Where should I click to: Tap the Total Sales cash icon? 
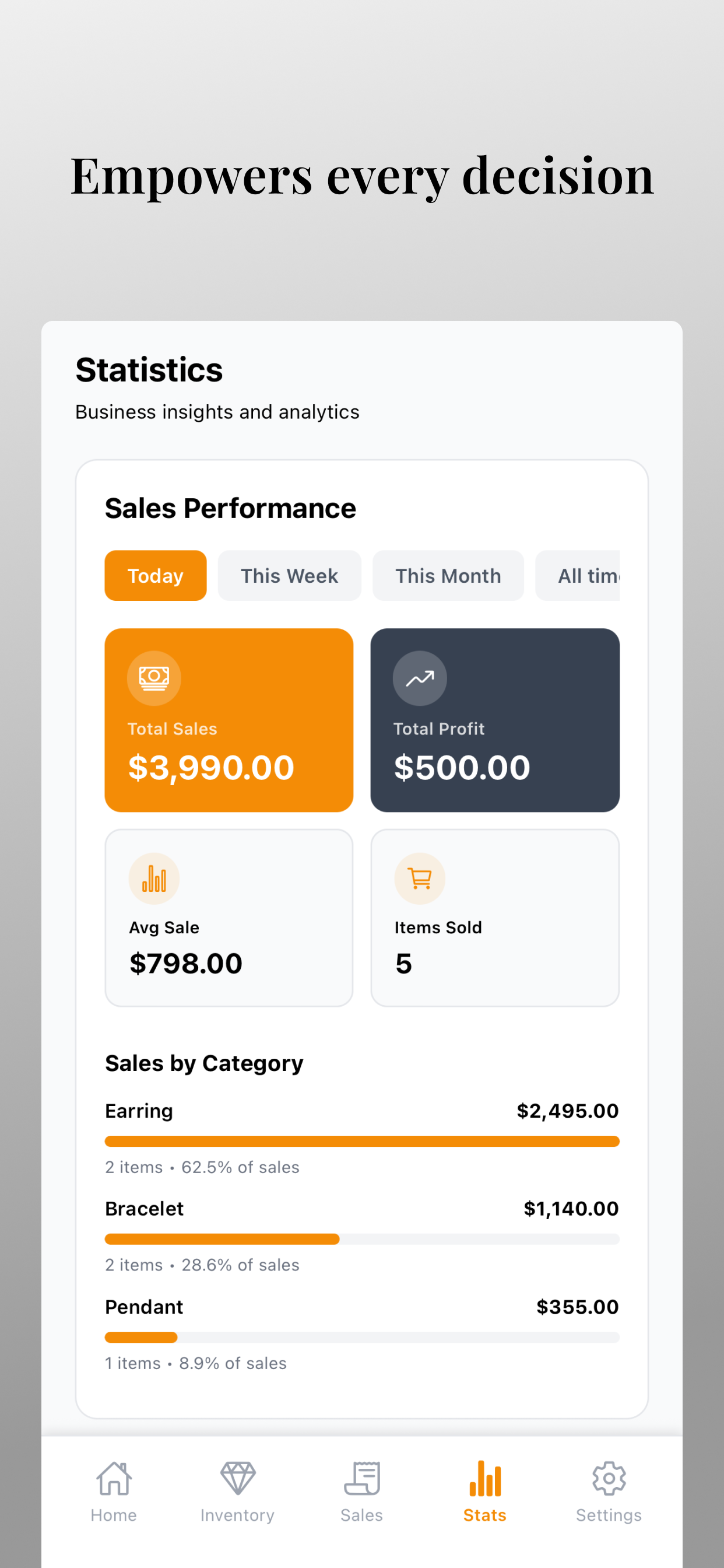click(x=154, y=678)
